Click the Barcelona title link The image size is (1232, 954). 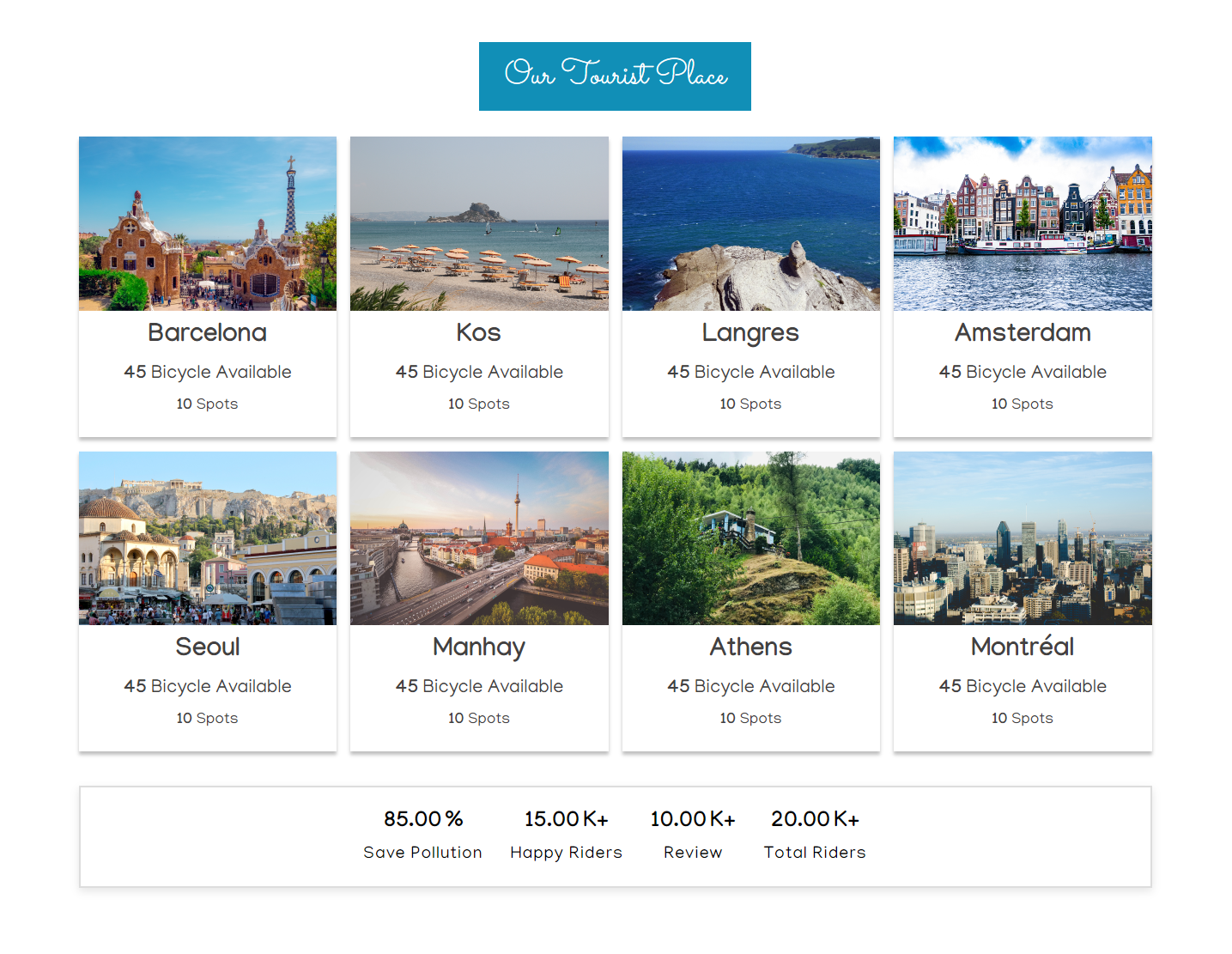pos(208,332)
